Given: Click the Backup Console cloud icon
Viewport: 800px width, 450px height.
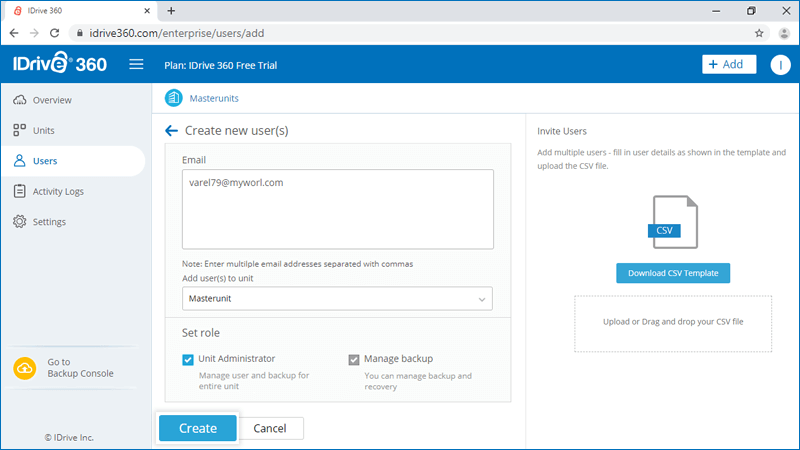Looking at the screenshot, I should pos(24,368).
